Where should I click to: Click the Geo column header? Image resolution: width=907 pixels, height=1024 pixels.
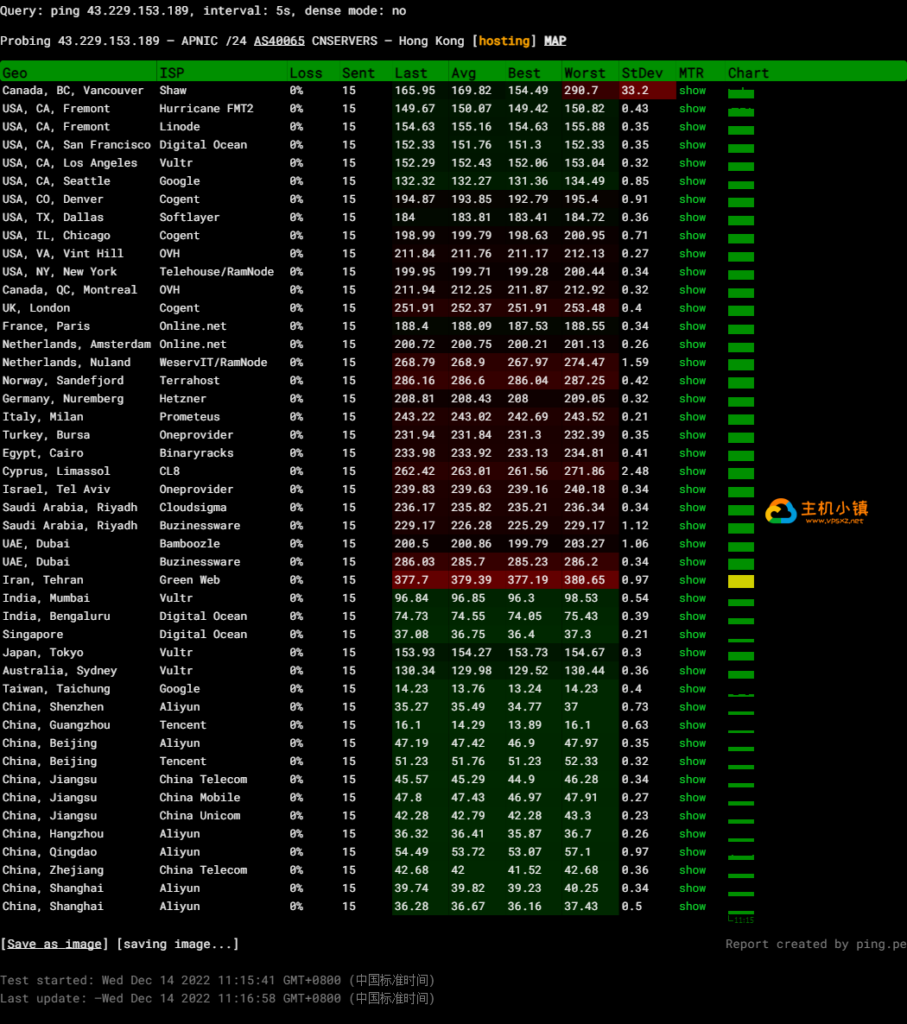pyautogui.click(x=15, y=73)
